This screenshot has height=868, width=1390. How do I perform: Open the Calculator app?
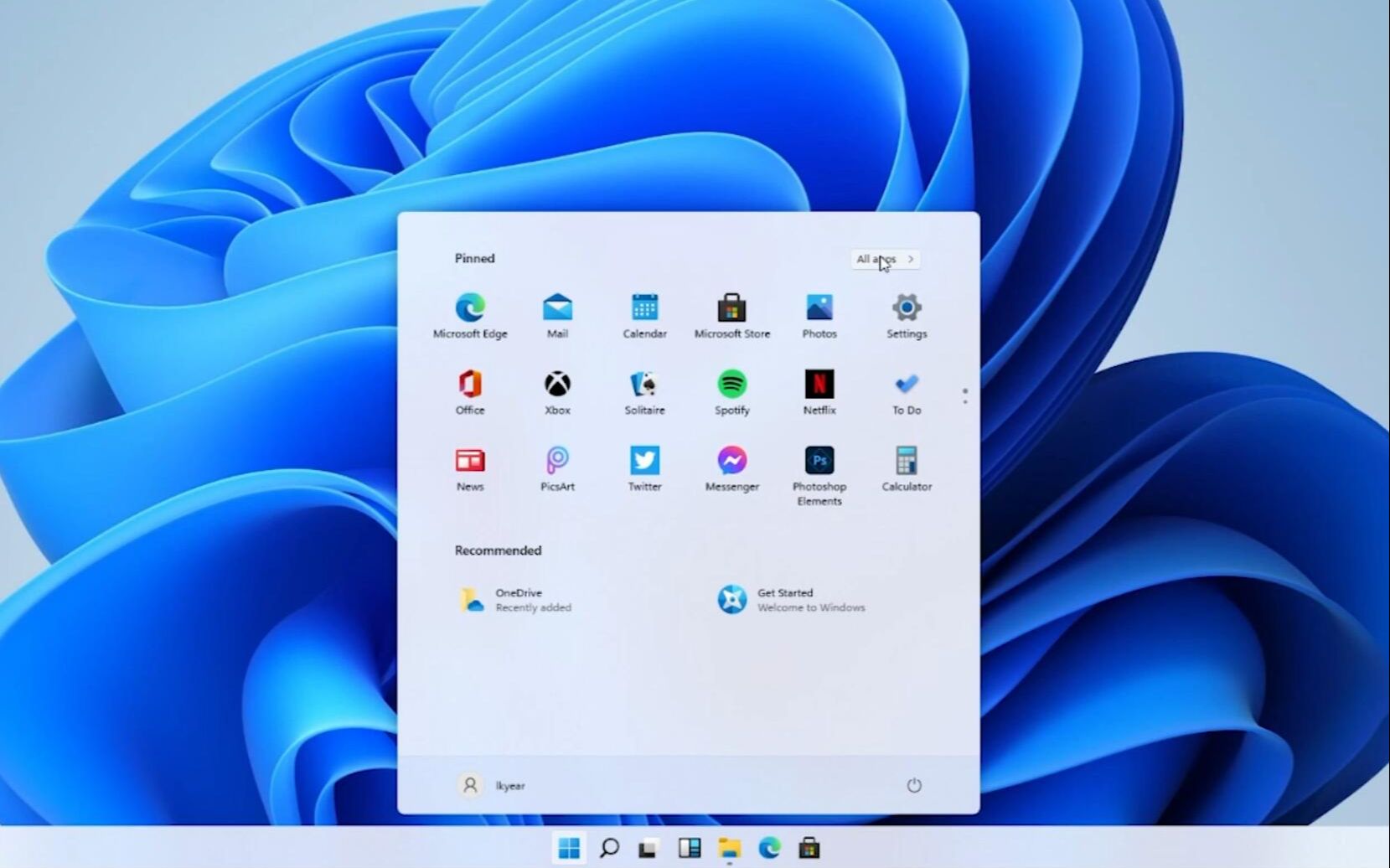click(x=906, y=463)
